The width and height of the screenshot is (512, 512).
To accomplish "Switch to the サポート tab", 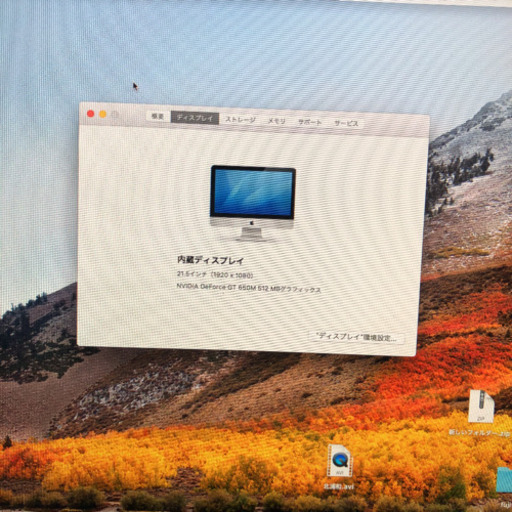I will [x=310, y=122].
